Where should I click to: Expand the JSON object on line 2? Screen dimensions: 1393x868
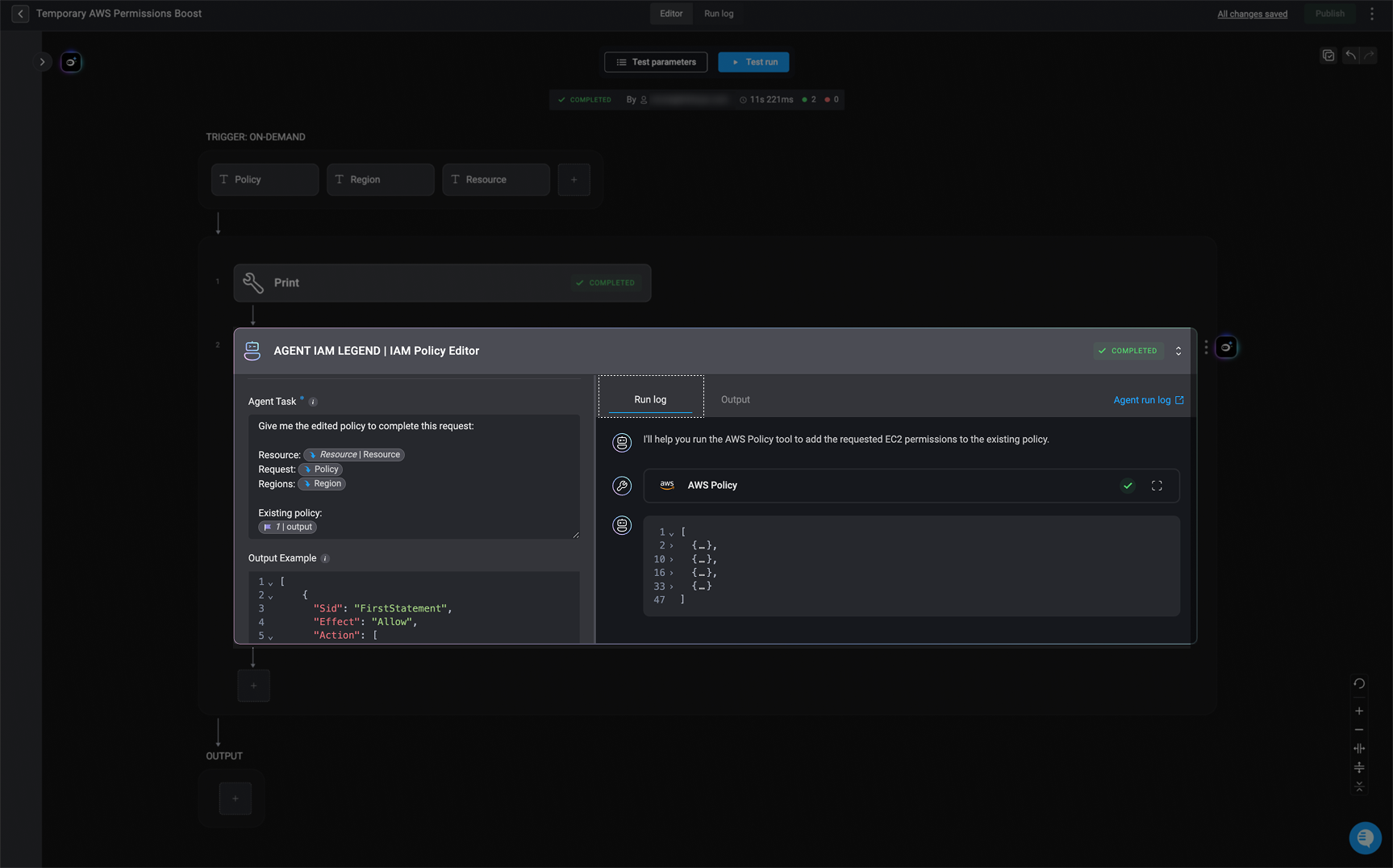671,546
